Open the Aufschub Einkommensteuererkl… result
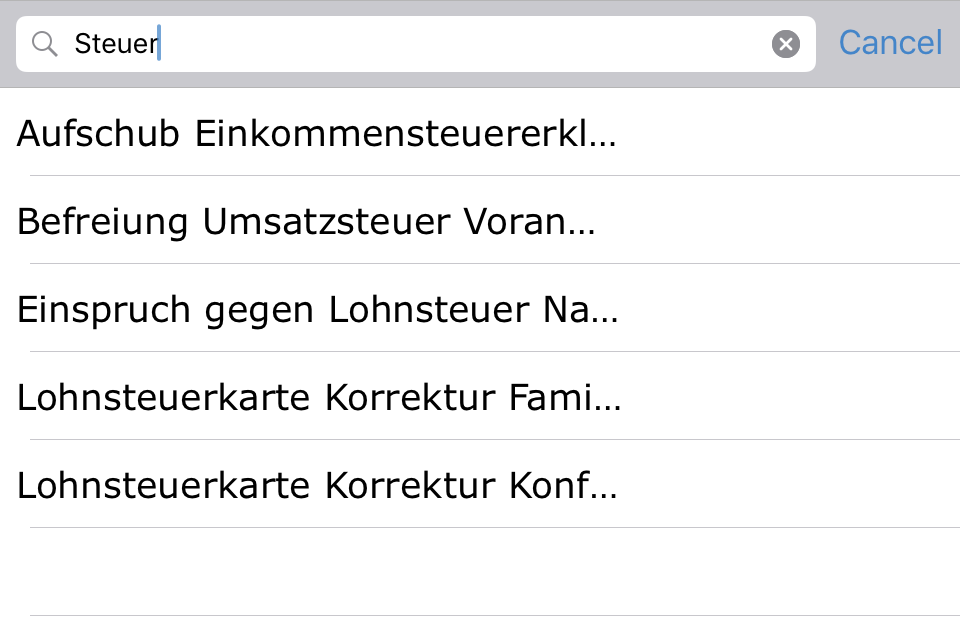The width and height of the screenshot is (960, 640). click(x=316, y=133)
